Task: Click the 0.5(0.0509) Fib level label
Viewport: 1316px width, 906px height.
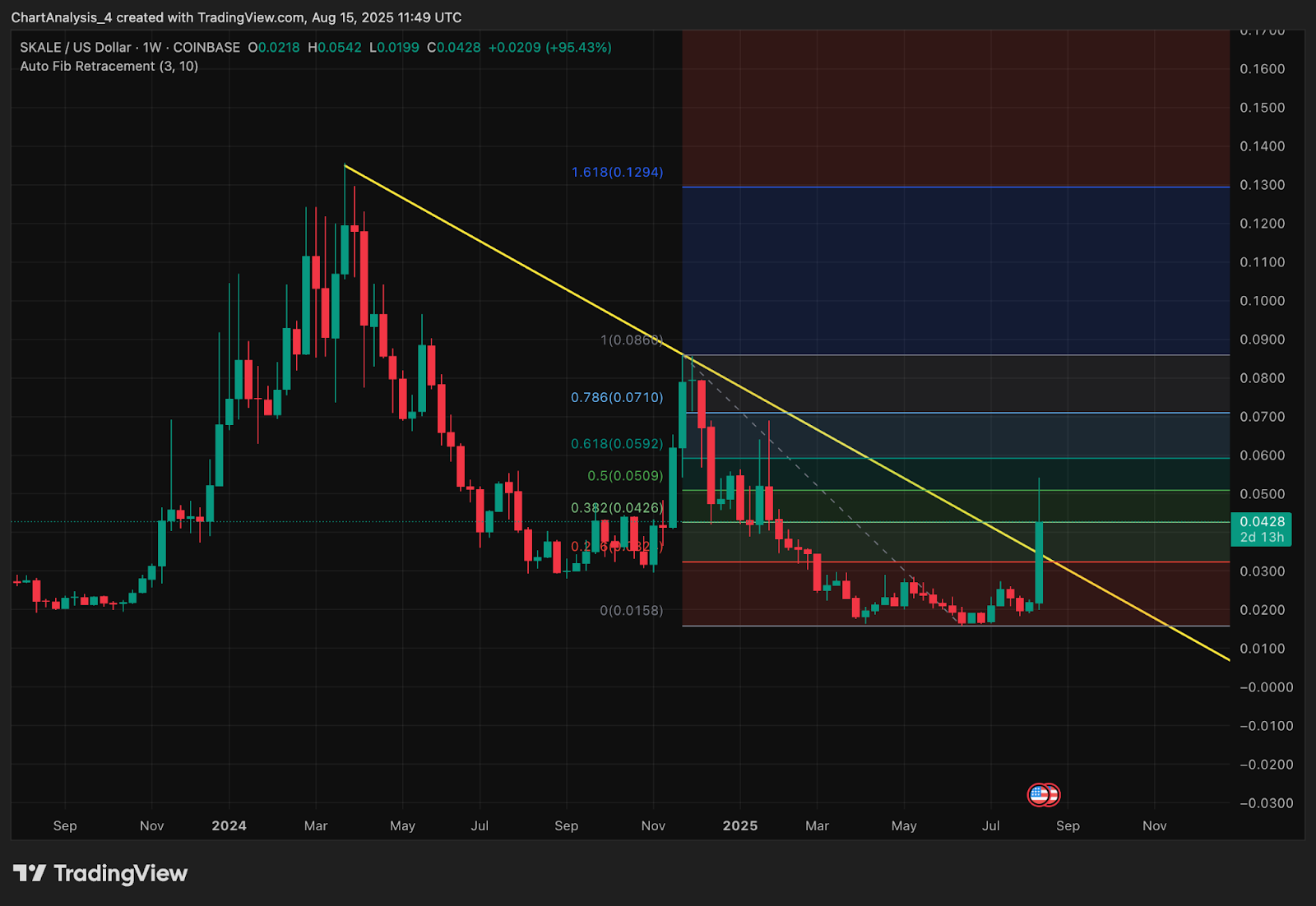Action: tap(625, 476)
